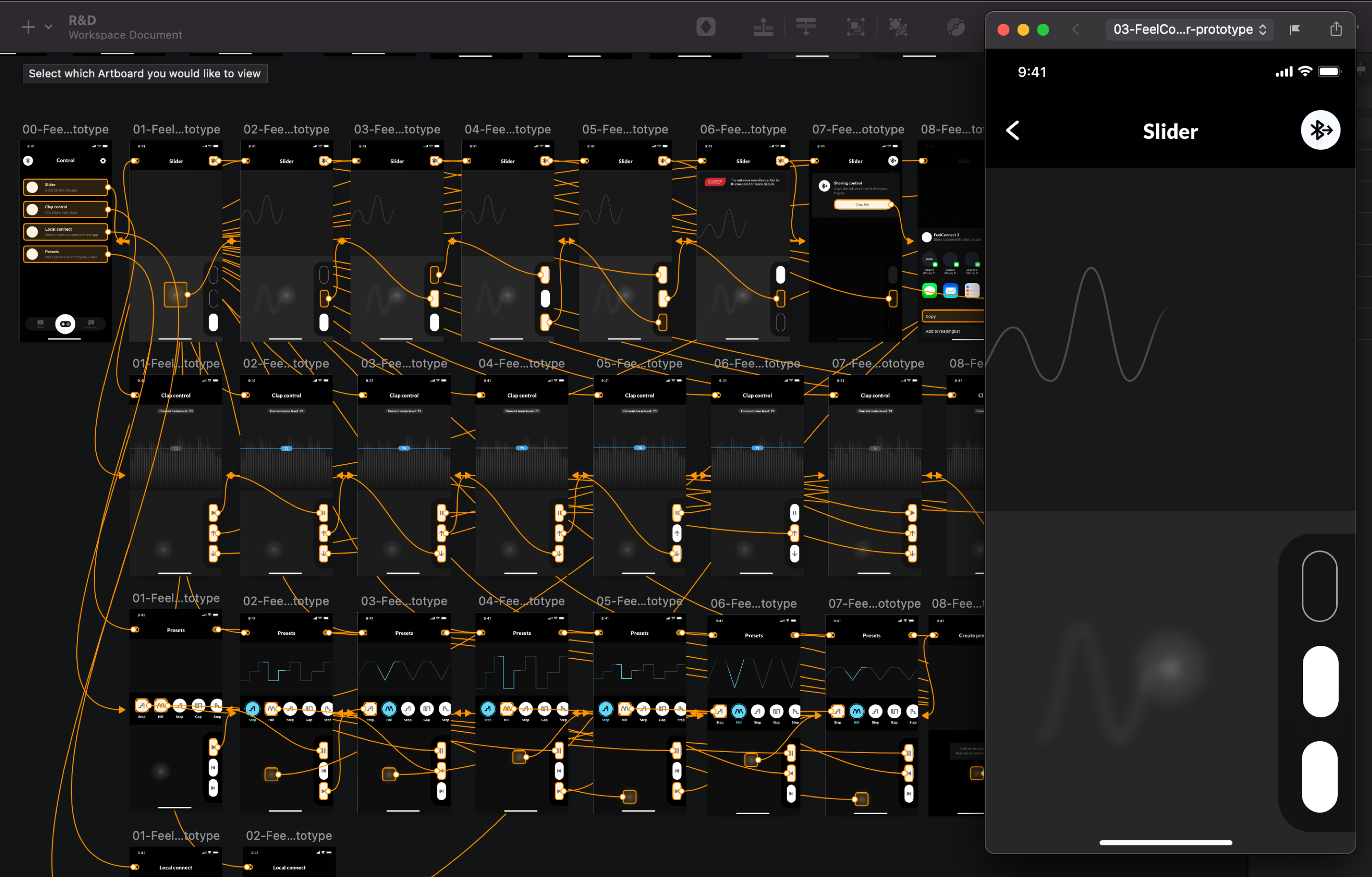Click Copy link button in Sharing control
Image resolution: width=1372 pixels, height=877 pixels.
[x=862, y=204]
